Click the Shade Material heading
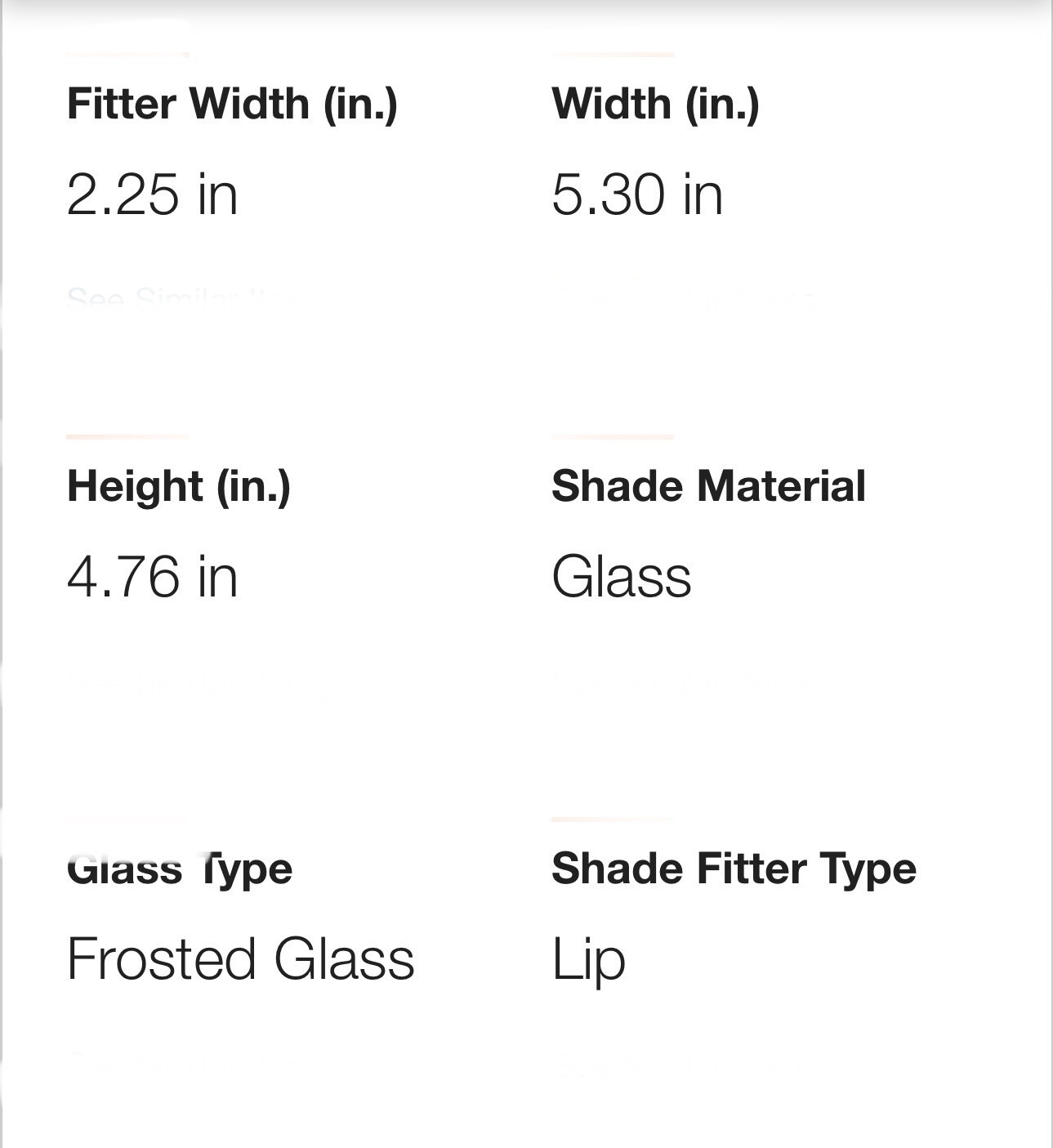 (708, 486)
